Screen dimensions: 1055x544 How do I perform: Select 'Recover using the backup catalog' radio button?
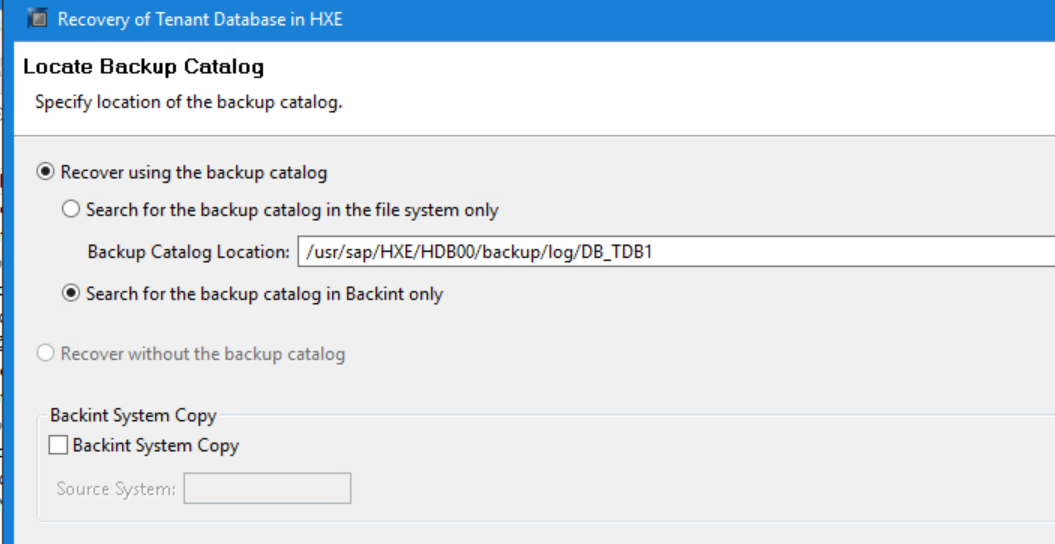[45, 173]
